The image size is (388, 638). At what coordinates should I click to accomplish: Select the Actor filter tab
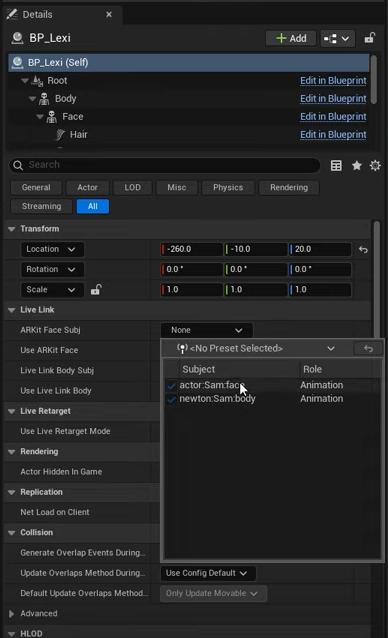[87, 188]
